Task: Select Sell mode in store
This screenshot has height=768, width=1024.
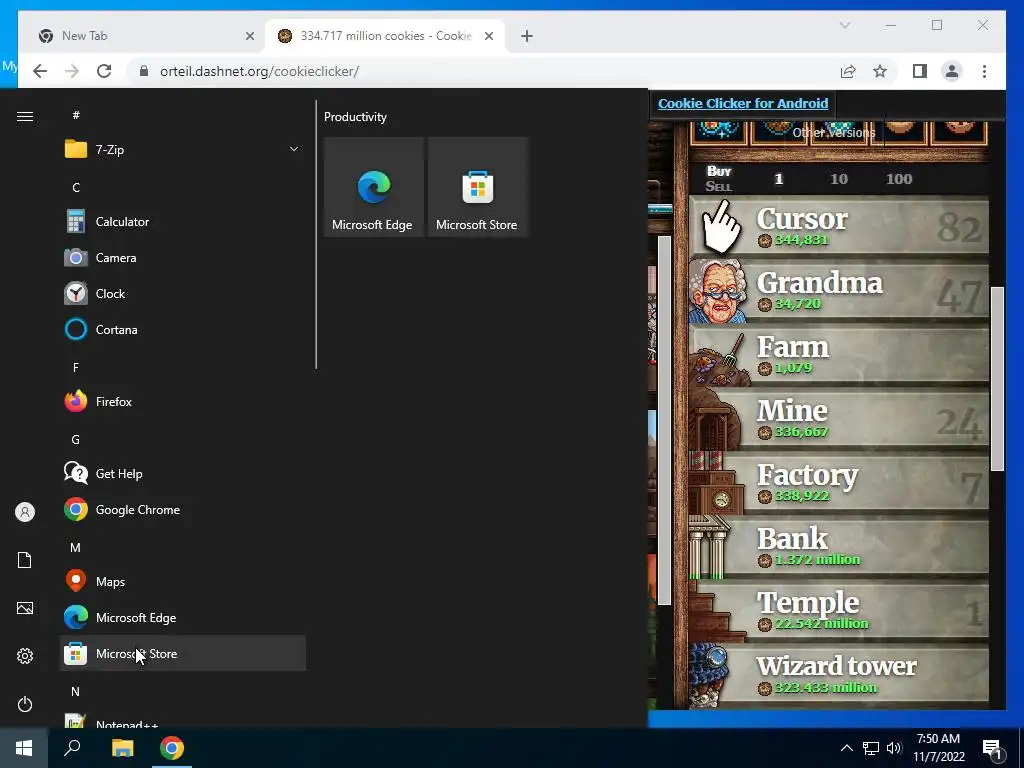Action: (718, 186)
